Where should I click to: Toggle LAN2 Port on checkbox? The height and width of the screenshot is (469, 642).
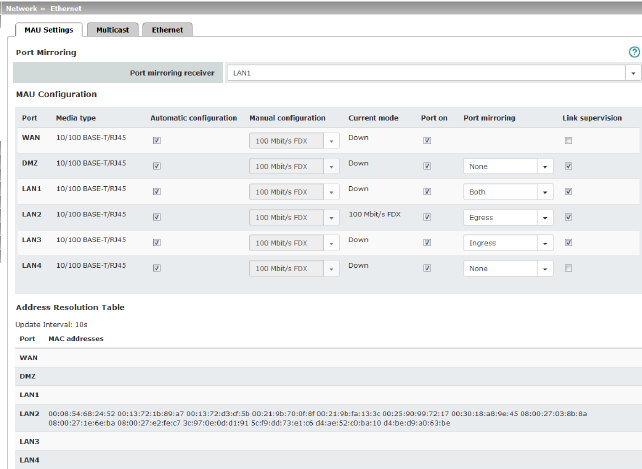click(427, 217)
